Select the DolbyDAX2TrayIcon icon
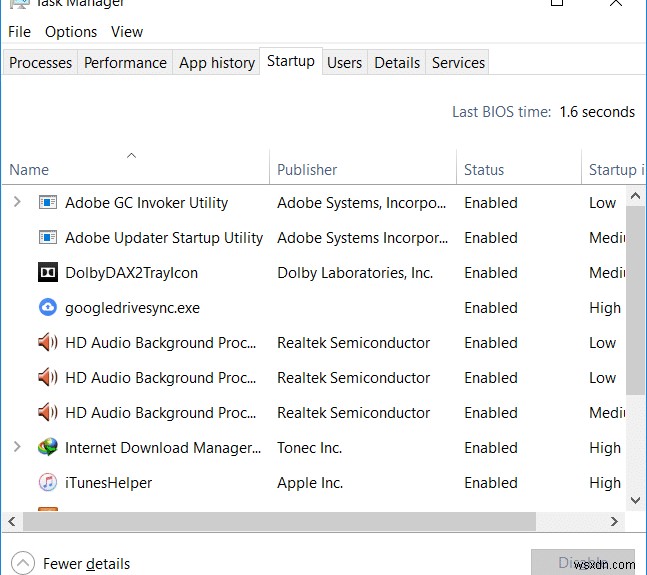 pos(47,273)
